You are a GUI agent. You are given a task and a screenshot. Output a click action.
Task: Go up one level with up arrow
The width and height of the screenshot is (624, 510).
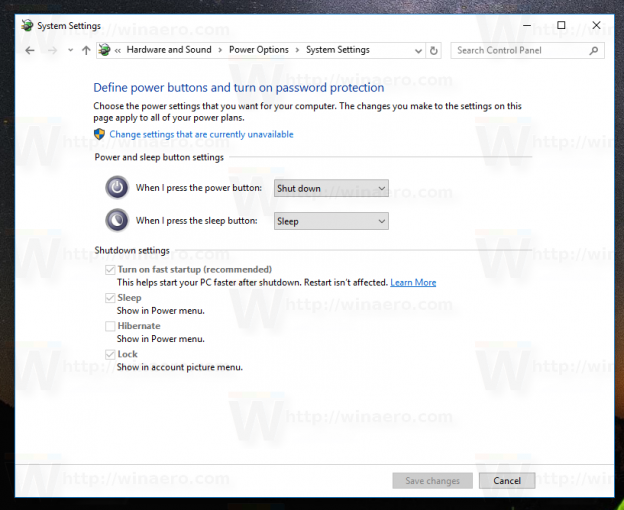pyautogui.click(x=86, y=50)
